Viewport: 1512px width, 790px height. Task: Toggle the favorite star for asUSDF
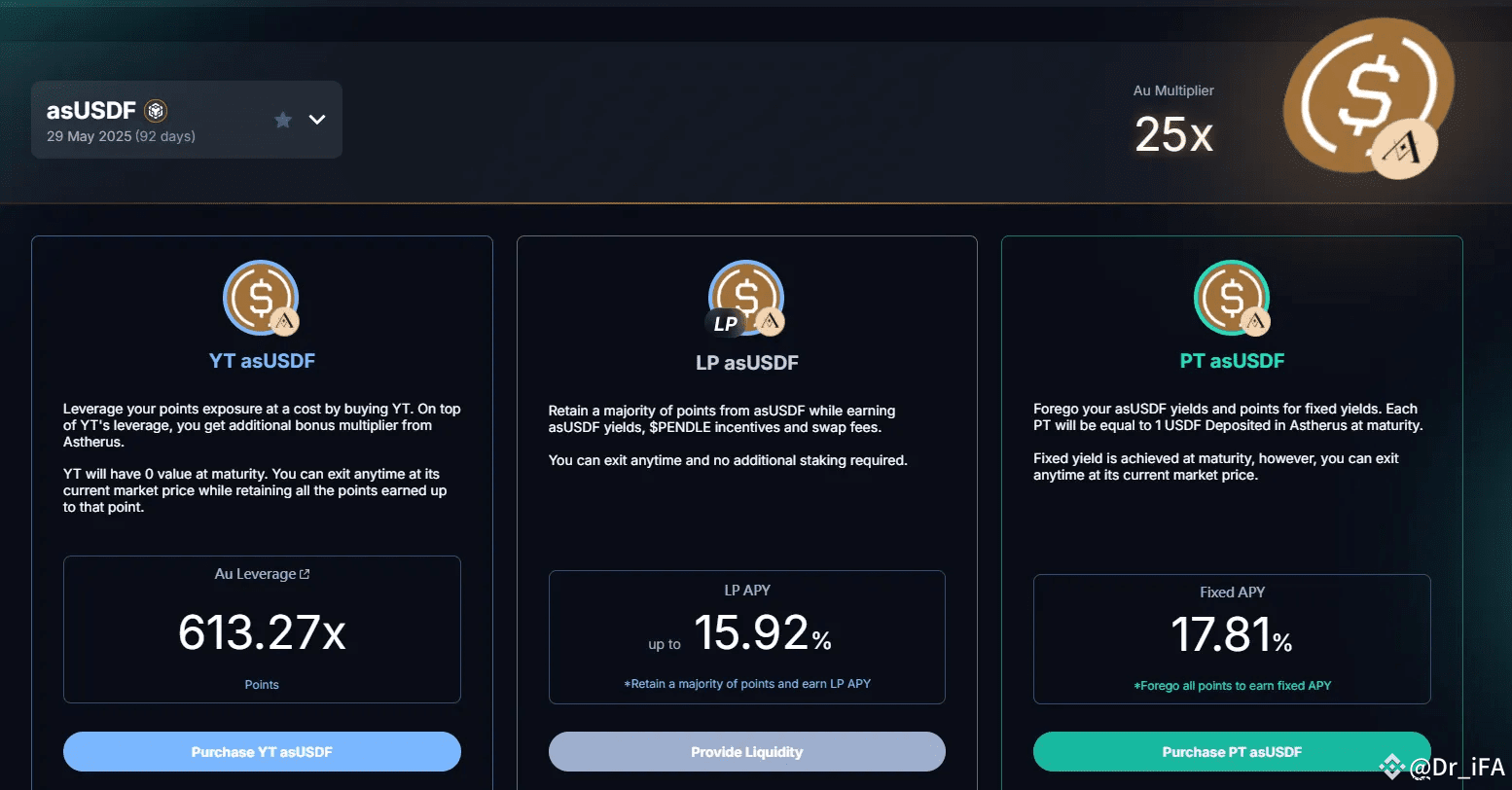point(283,120)
